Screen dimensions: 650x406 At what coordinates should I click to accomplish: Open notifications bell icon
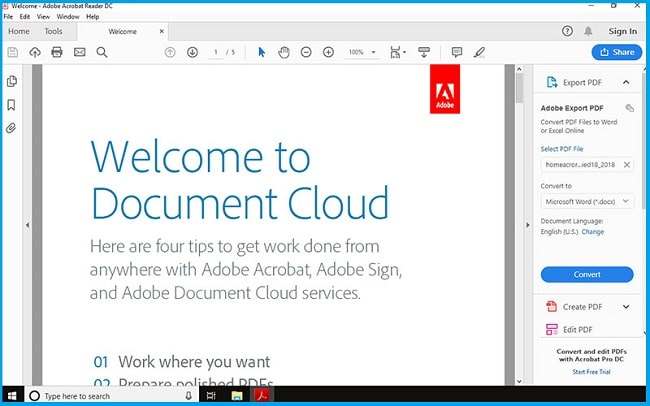tap(588, 31)
